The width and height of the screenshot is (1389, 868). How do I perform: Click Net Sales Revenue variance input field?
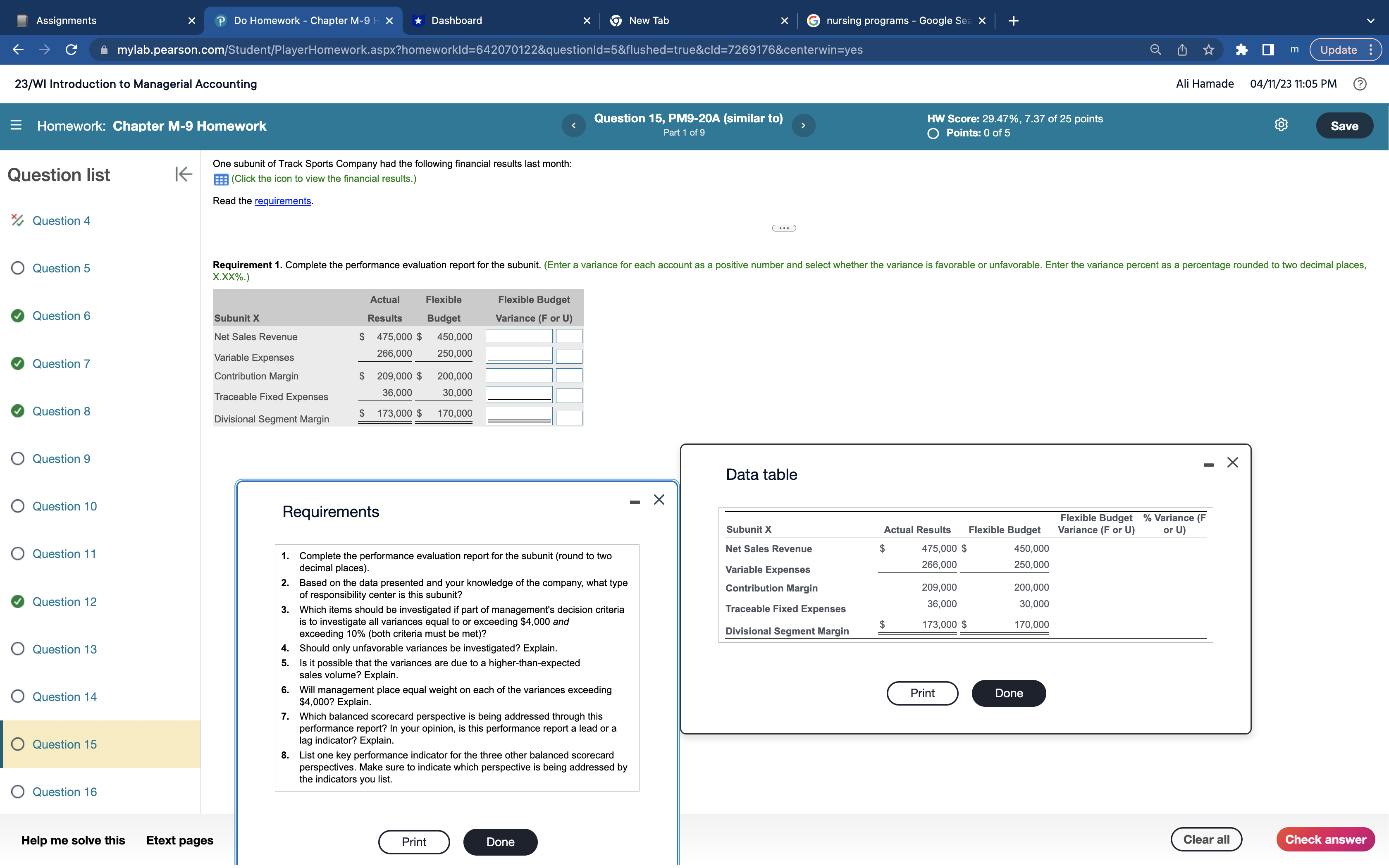[x=519, y=336]
